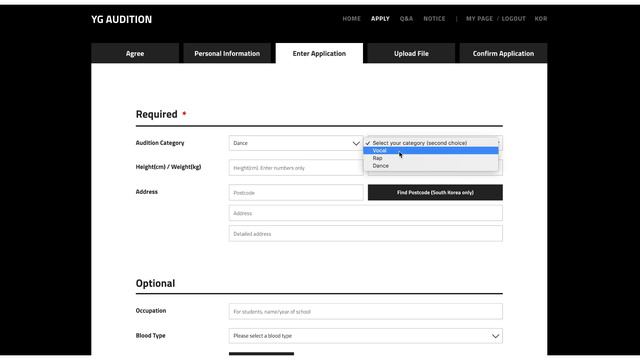Choose Dance in the second choice list
The height and width of the screenshot is (360, 640).
click(x=431, y=166)
